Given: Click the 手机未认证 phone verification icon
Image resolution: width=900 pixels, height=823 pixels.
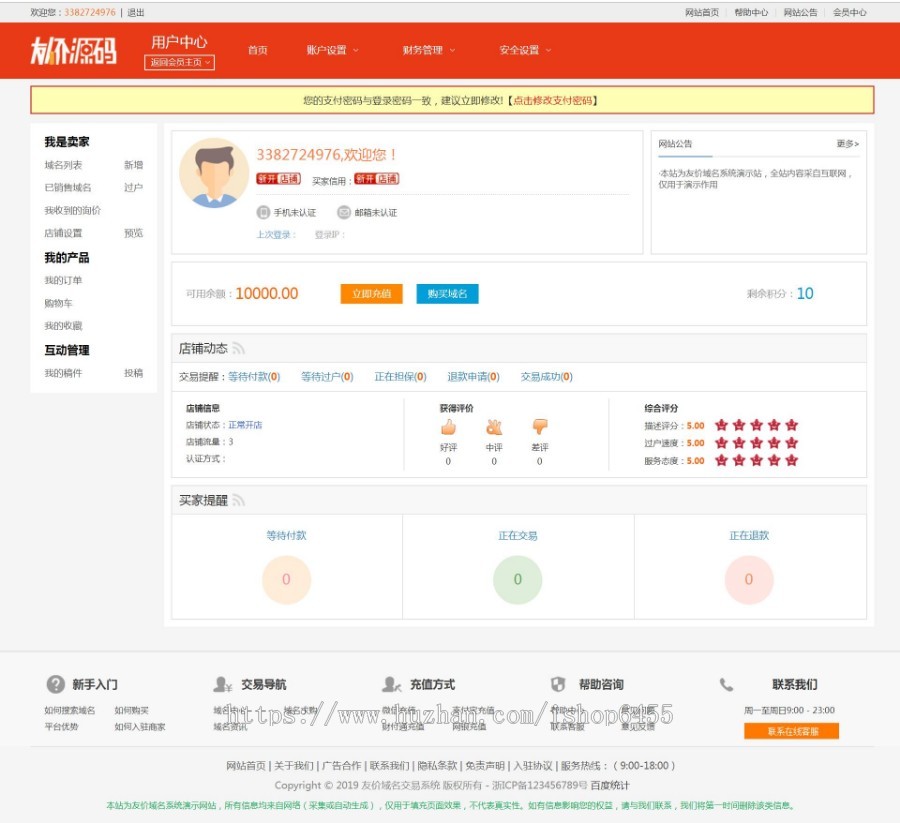Looking at the screenshot, I should [264, 211].
